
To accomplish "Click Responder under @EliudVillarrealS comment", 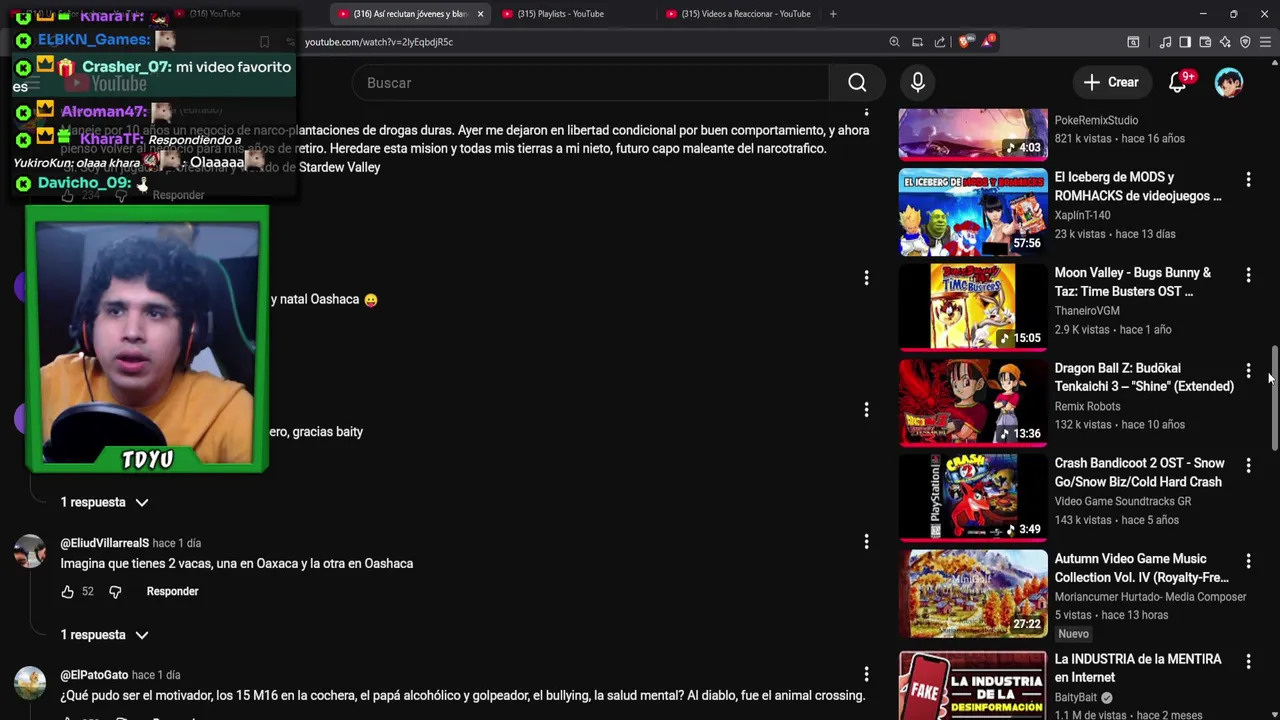I will point(172,592).
